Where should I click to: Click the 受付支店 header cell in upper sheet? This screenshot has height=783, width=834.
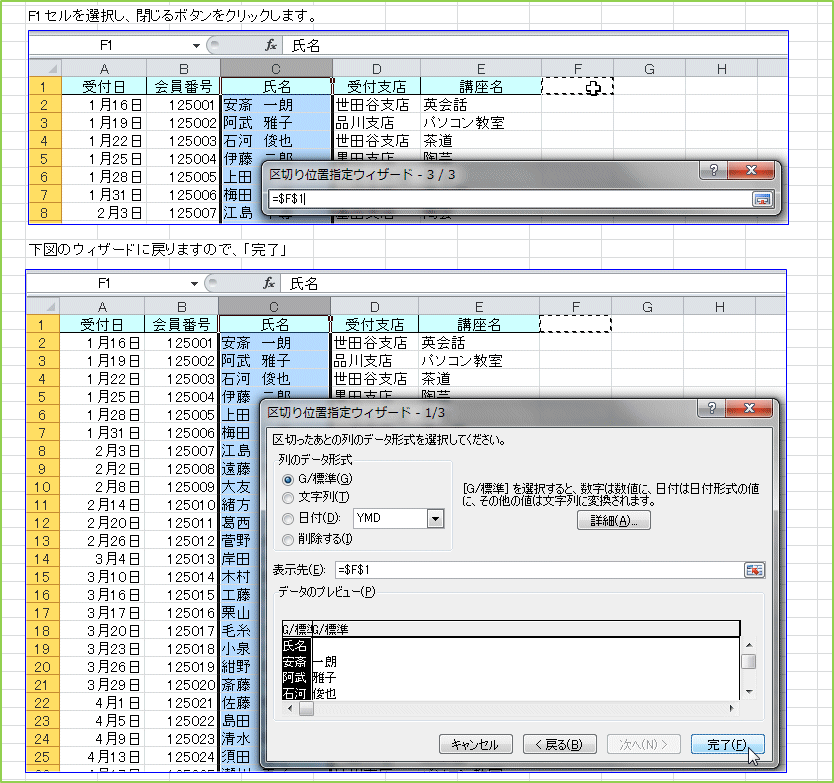377,86
